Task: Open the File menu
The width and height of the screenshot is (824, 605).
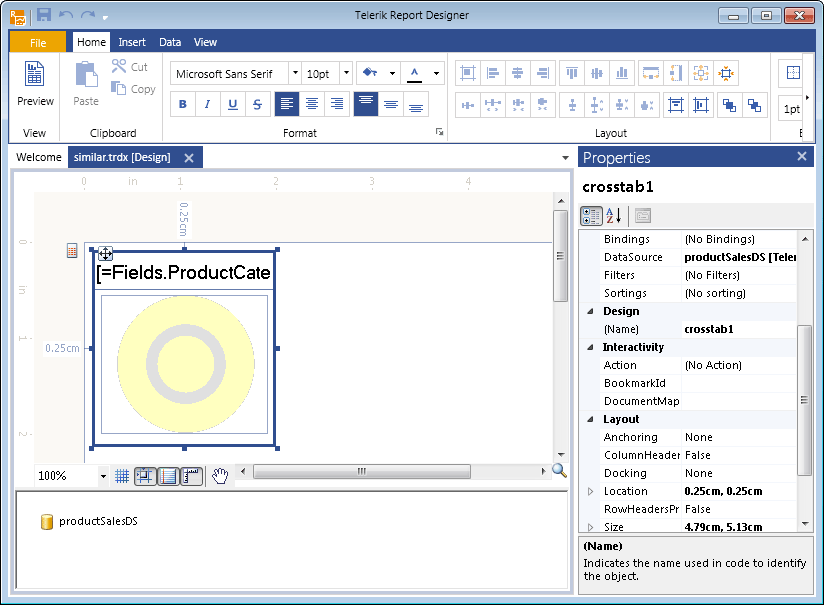Action: 38,42
